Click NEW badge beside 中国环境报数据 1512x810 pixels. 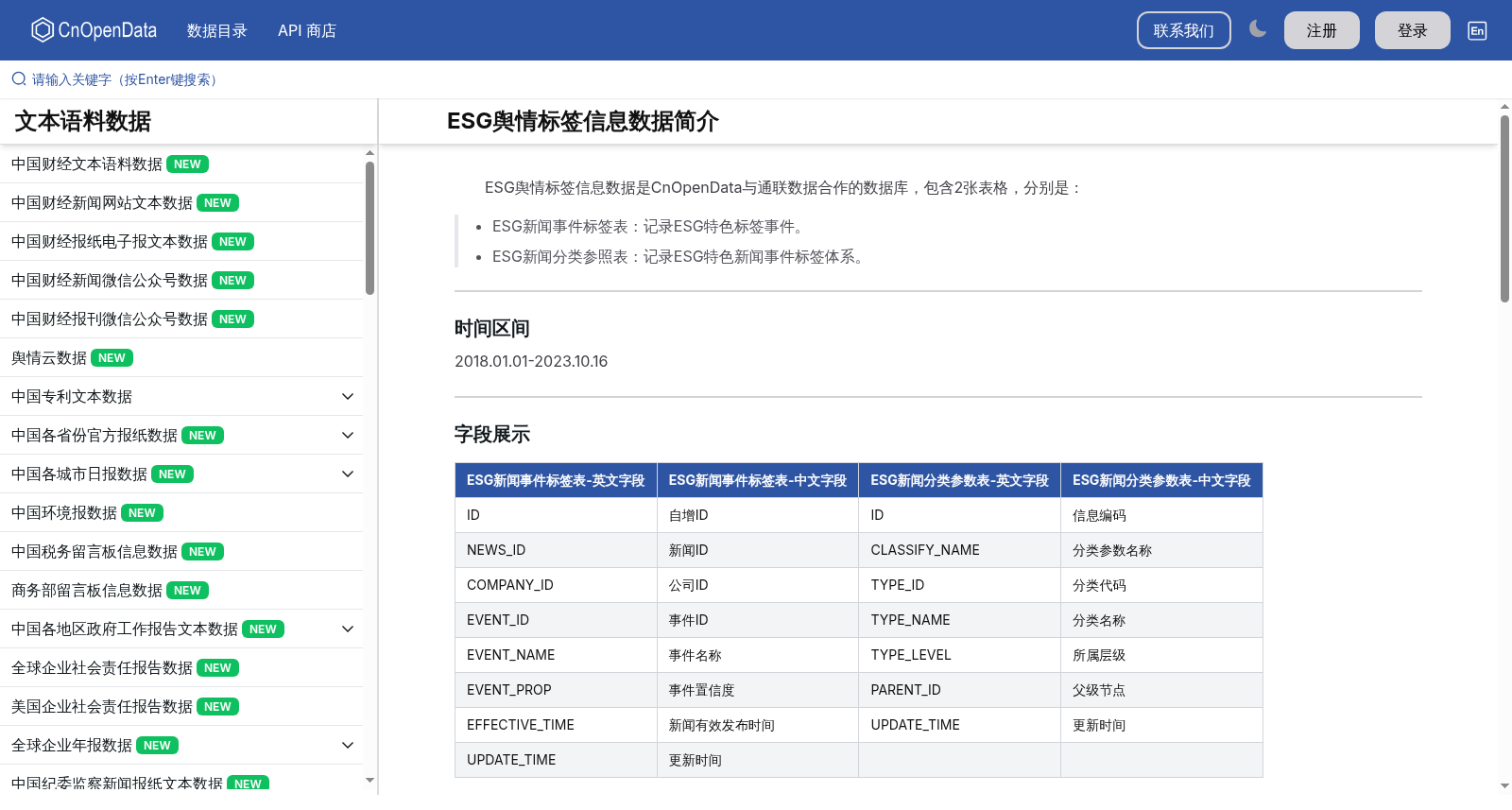(142, 513)
